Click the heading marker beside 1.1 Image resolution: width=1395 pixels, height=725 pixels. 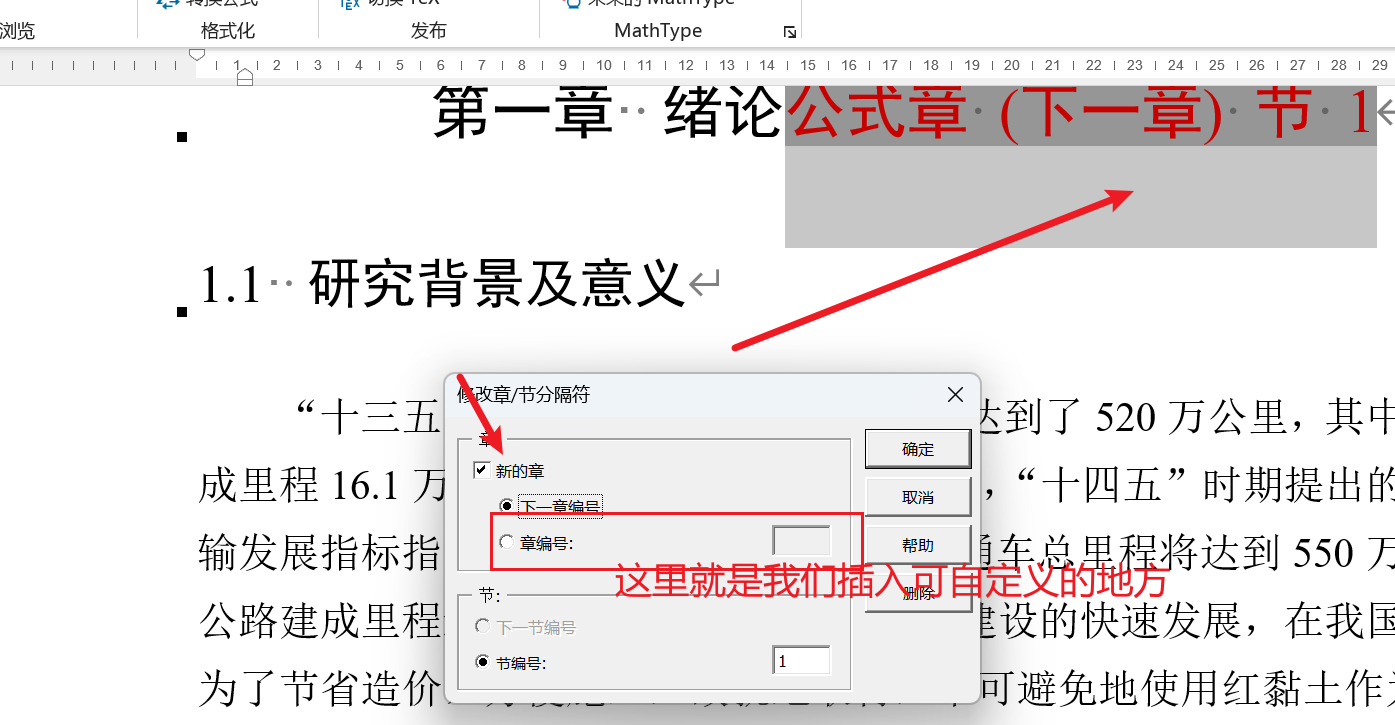[182, 312]
